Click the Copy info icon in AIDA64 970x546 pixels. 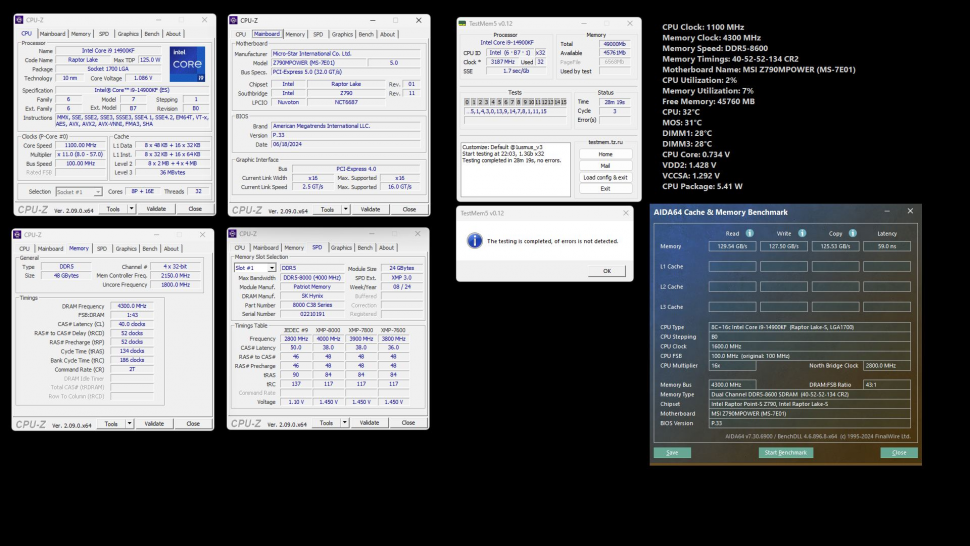click(x=851, y=232)
